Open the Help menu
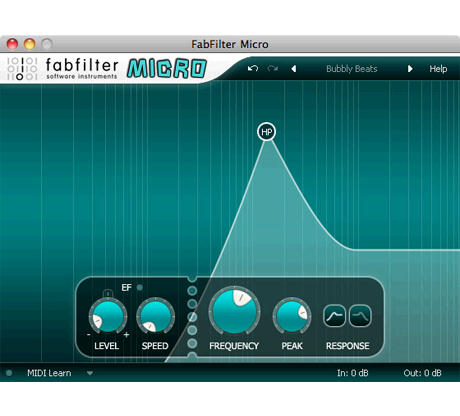 pyautogui.click(x=438, y=69)
